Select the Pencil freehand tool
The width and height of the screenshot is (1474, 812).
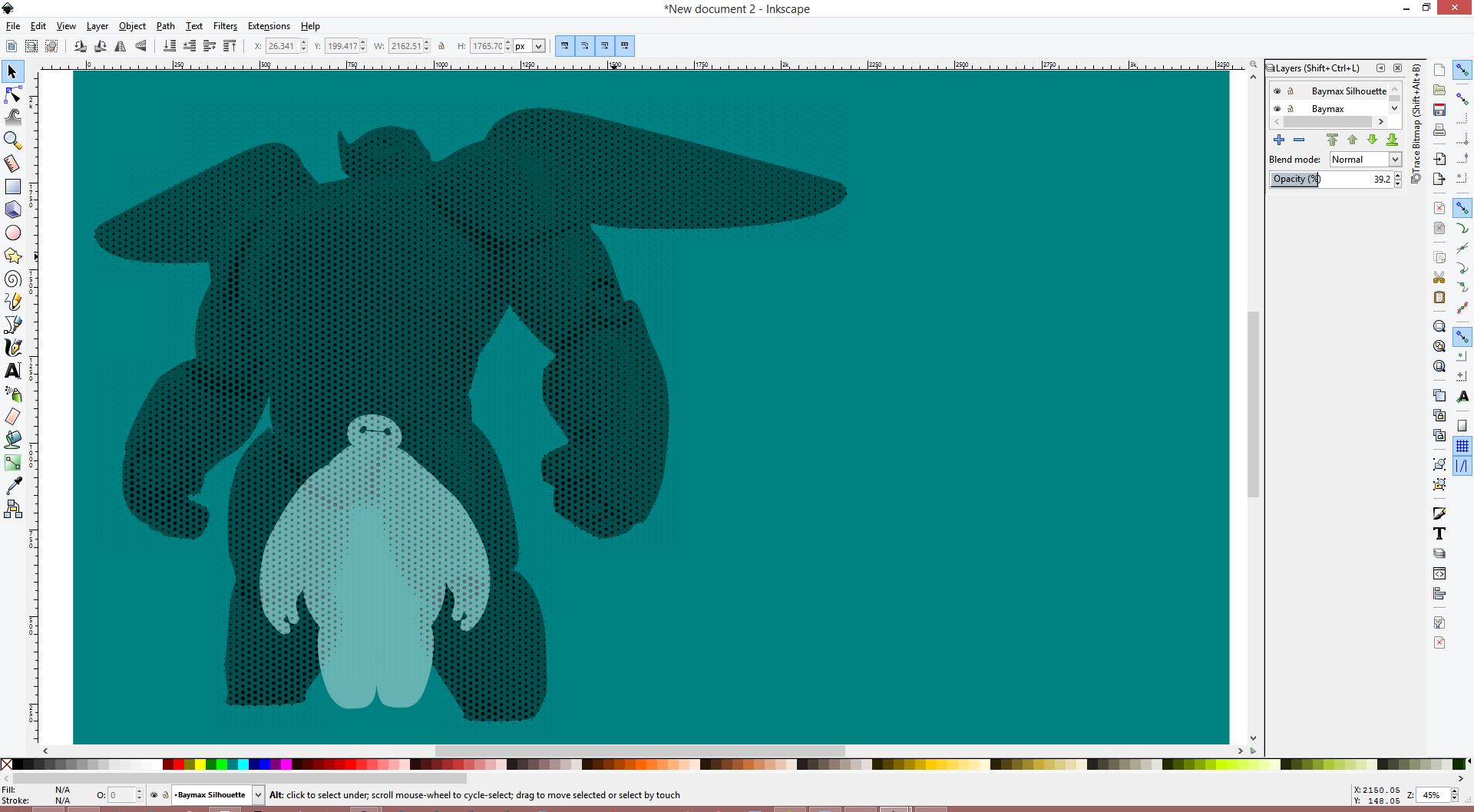point(13,302)
